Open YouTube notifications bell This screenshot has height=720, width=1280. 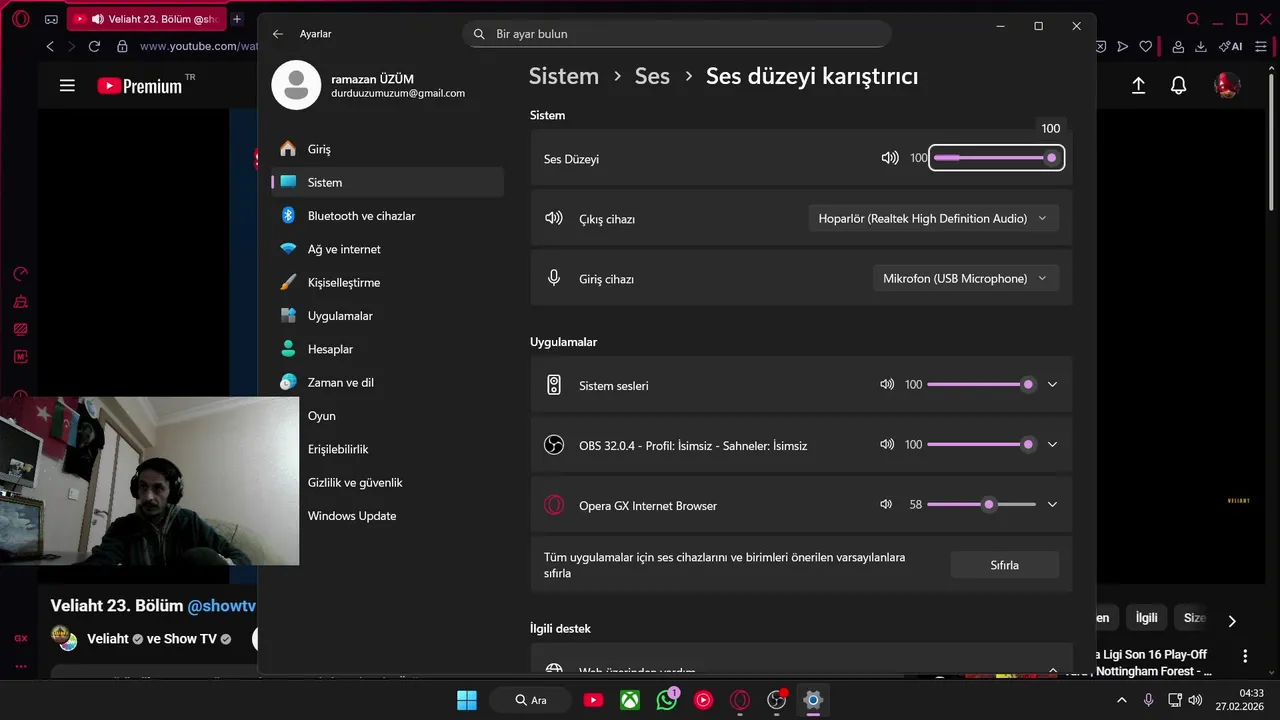(1178, 86)
